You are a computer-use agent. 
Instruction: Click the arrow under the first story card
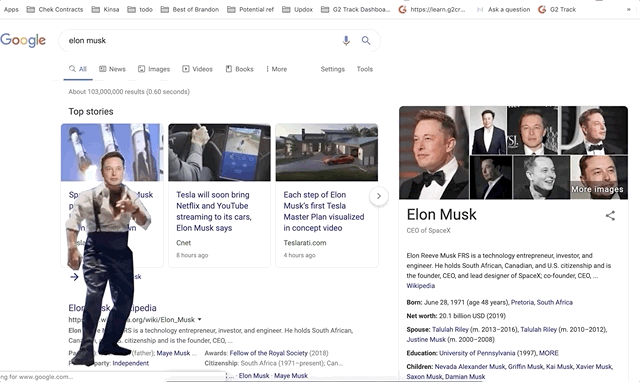(74, 277)
